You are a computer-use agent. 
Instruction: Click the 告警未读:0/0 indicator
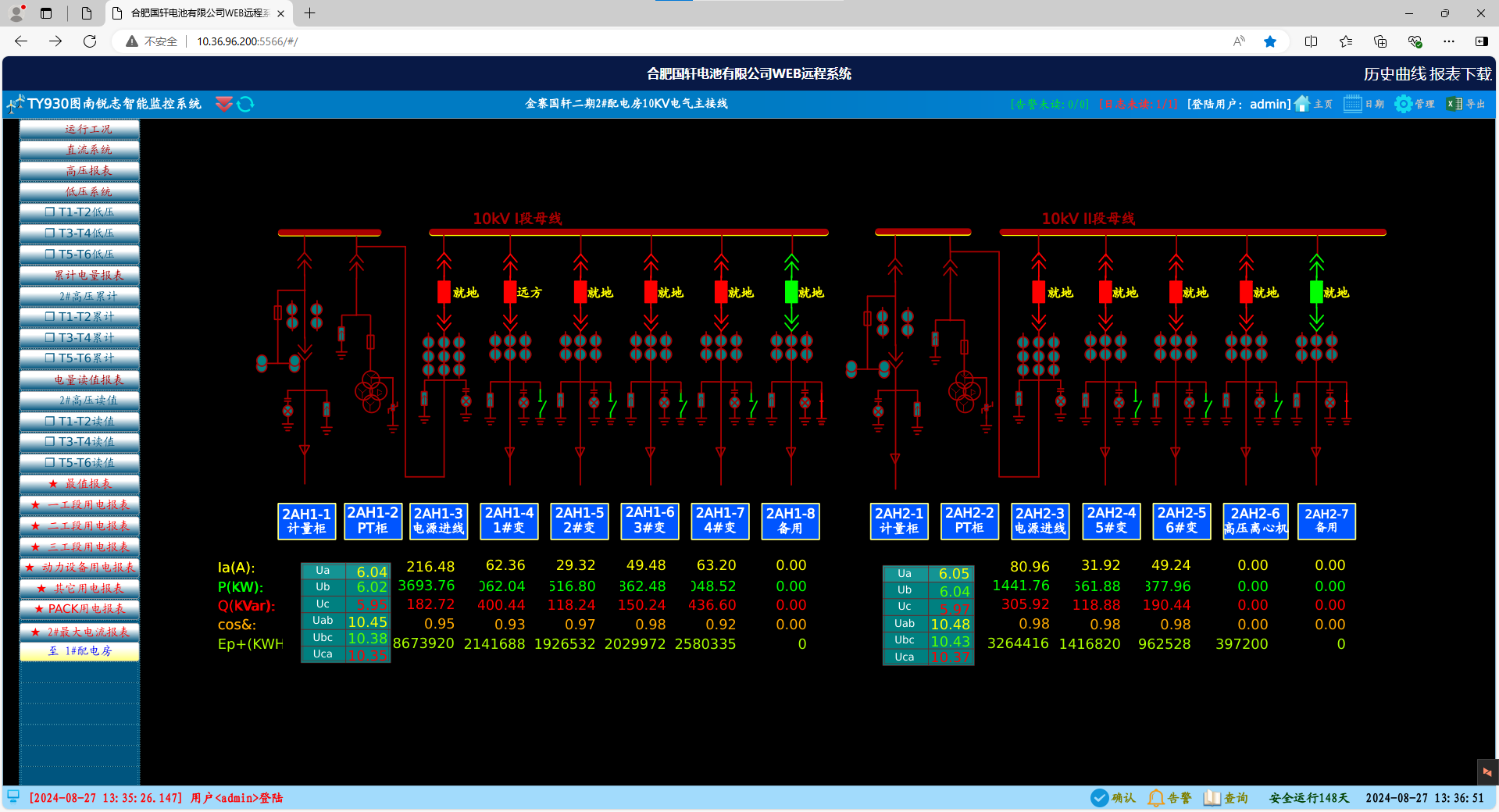click(x=1049, y=104)
